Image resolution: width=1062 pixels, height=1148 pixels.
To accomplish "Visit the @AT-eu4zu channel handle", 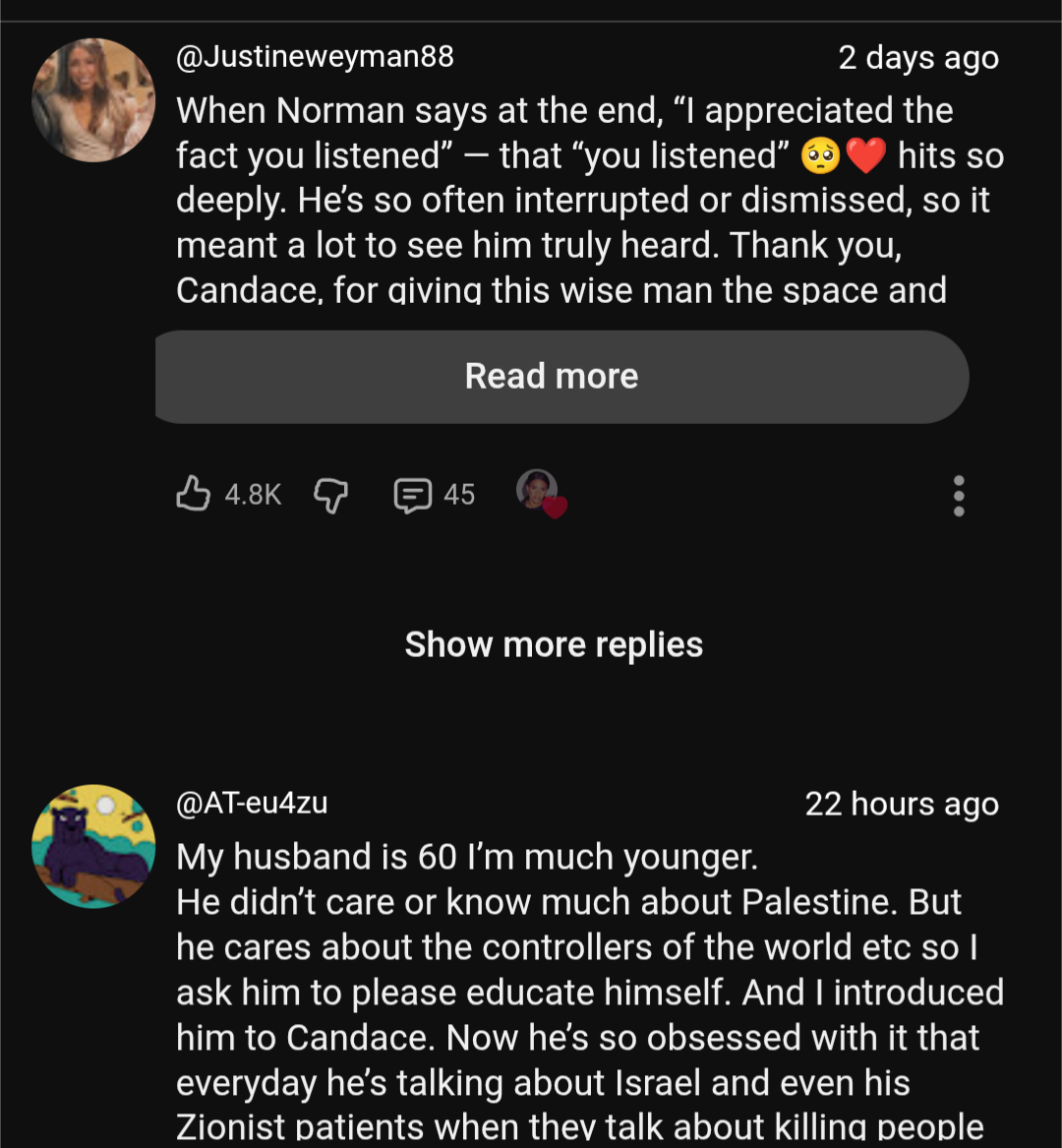I will [x=252, y=803].
